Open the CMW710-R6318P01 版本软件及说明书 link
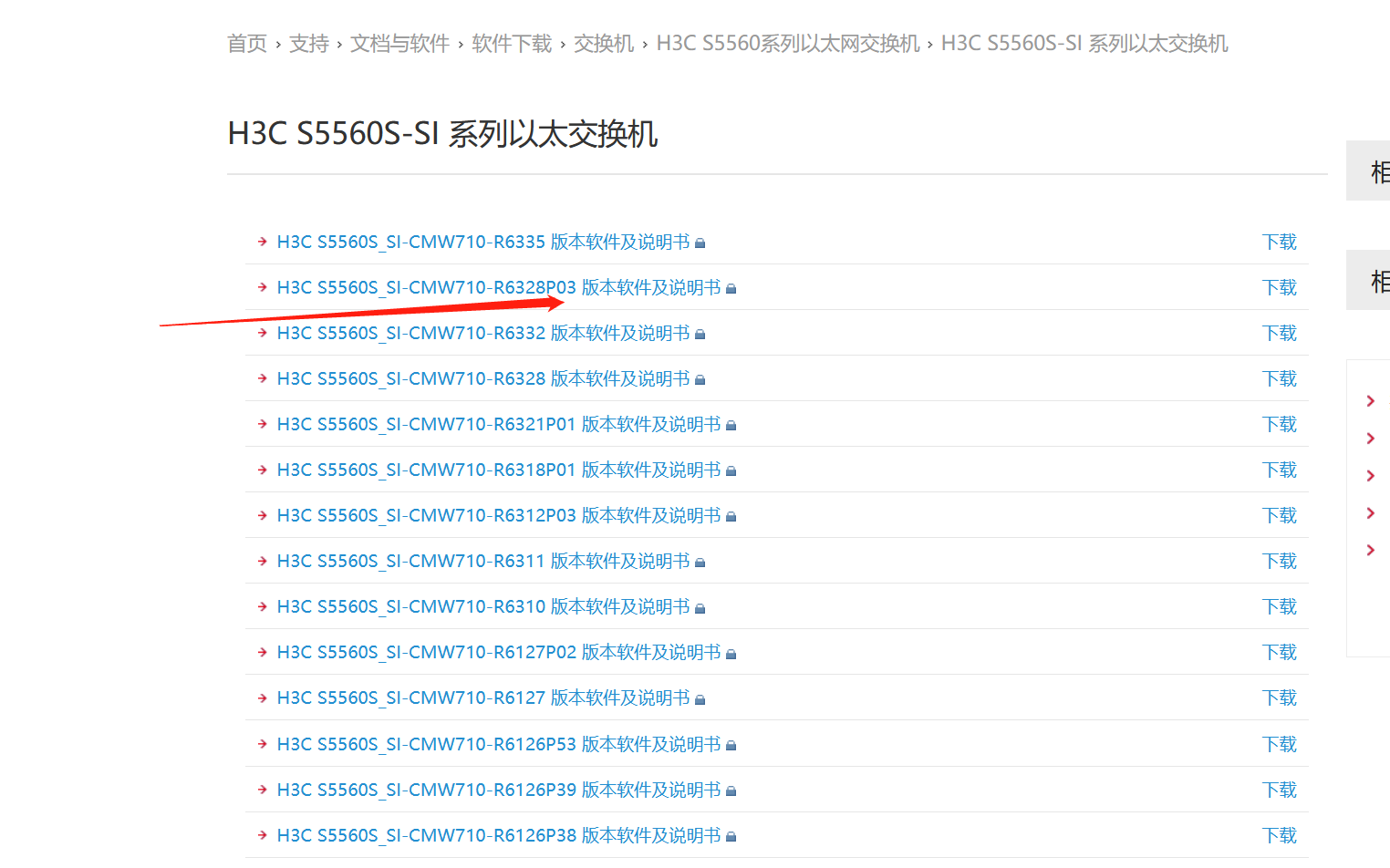Screen dimensions: 1390x868 coord(499,470)
